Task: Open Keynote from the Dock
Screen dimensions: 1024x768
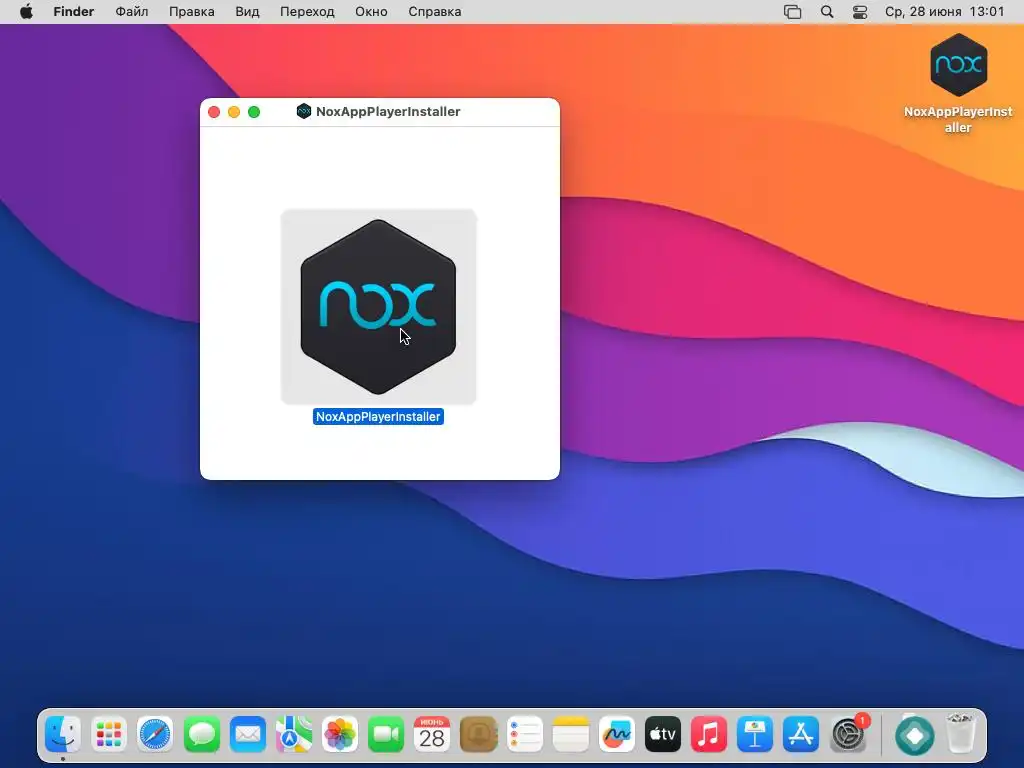Action: point(755,734)
